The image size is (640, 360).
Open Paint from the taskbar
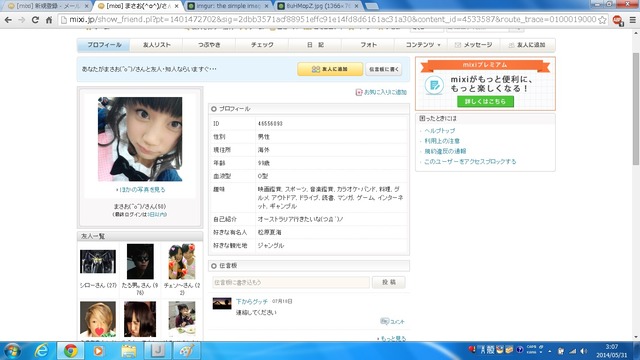(x=187, y=351)
